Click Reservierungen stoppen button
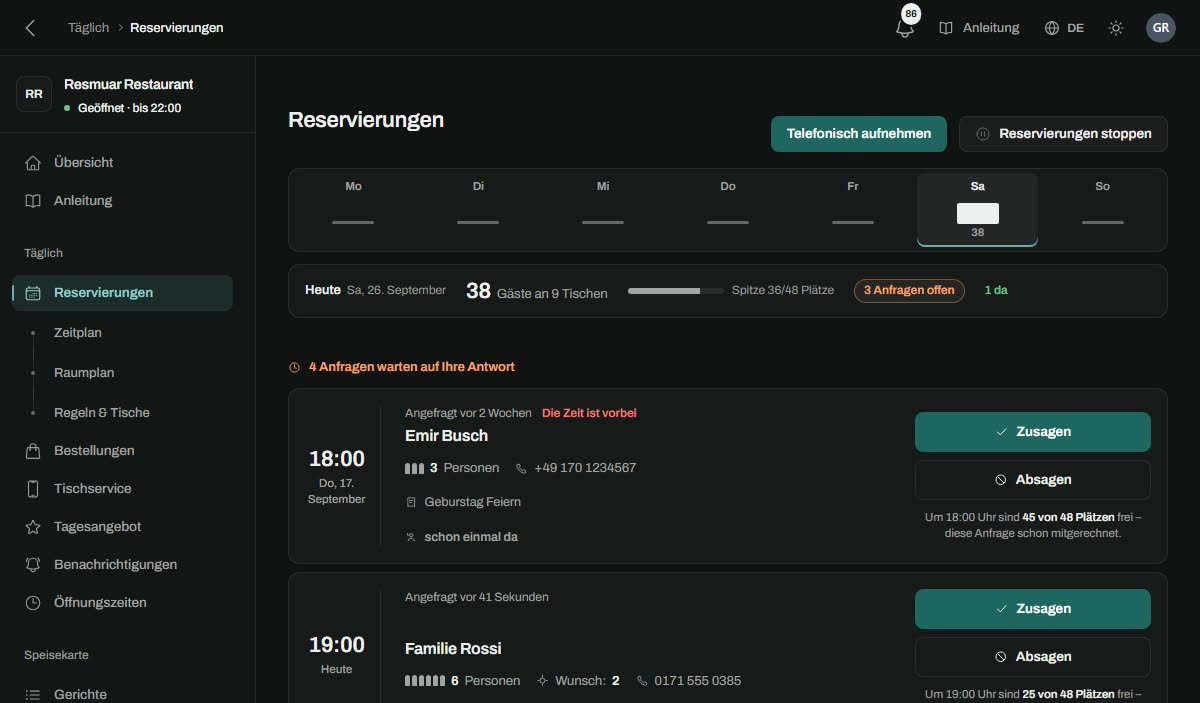The image size is (1200, 703). pos(1063,134)
